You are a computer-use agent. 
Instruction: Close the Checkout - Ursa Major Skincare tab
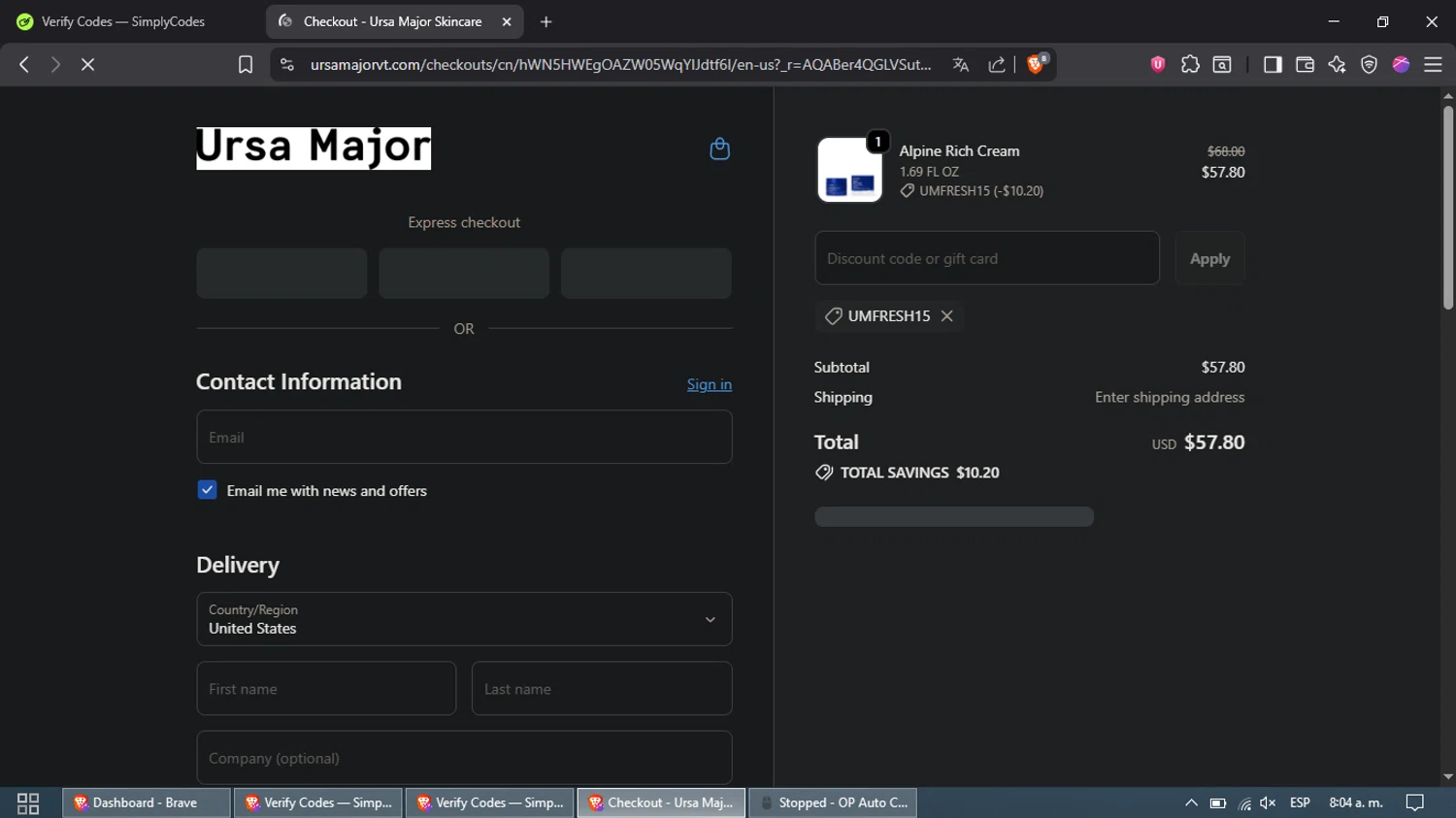(507, 21)
